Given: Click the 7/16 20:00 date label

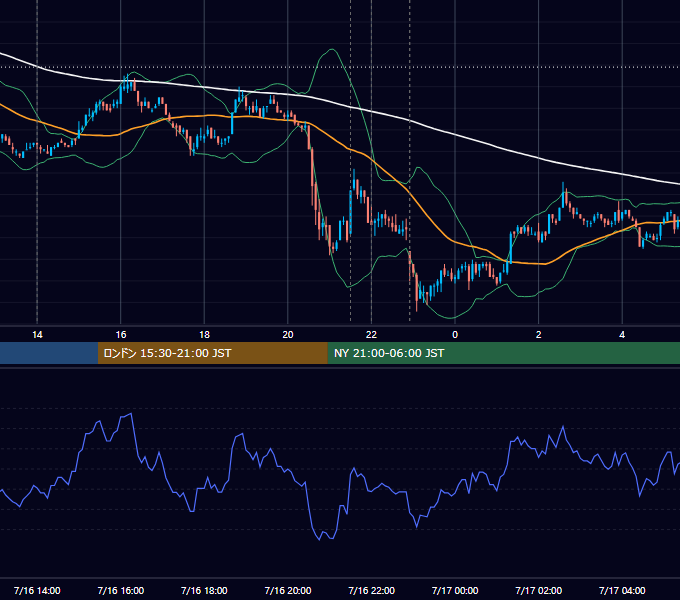Looking at the screenshot, I should tap(288, 590).
